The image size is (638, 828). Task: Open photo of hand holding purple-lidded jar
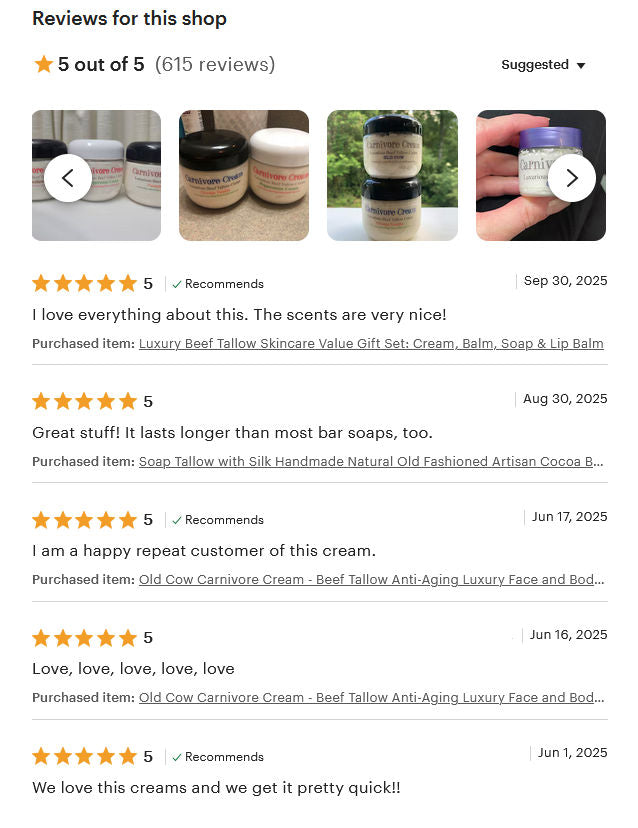pyautogui.click(x=541, y=175)
